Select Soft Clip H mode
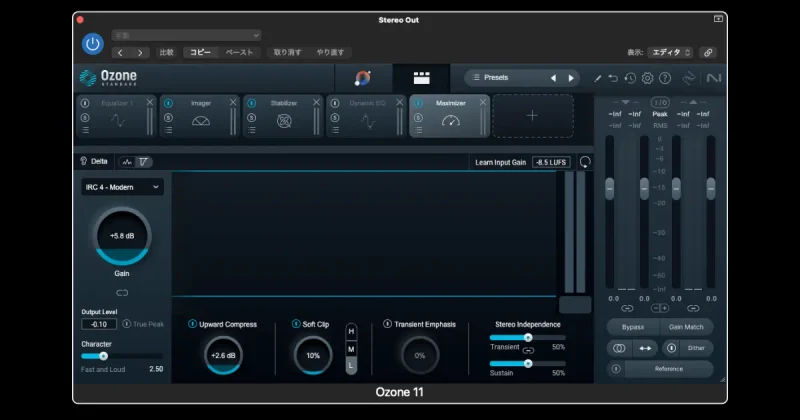Image resolution: width=800 pixels, height=420 pixels. coord(351,332)
